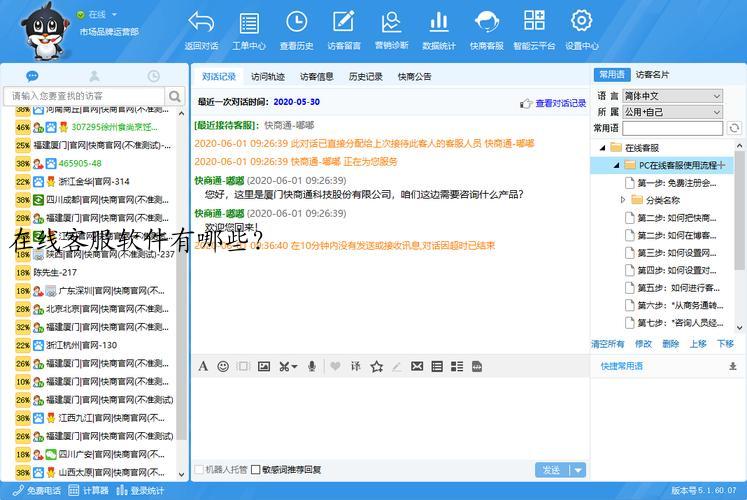Open the send button dropdown arrow
Screen dimensions: 747x500
[x=578, y=470]
